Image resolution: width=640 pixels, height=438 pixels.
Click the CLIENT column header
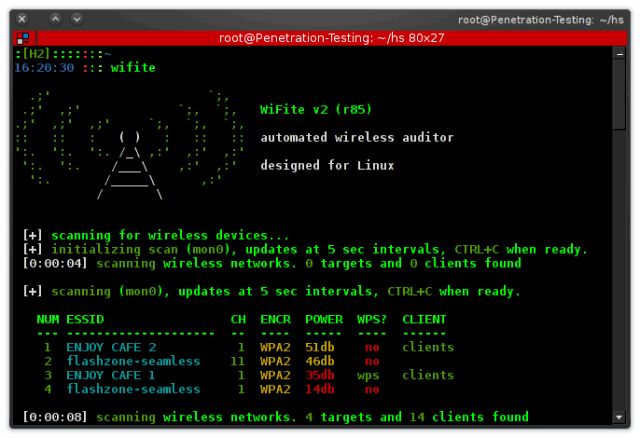424,319
